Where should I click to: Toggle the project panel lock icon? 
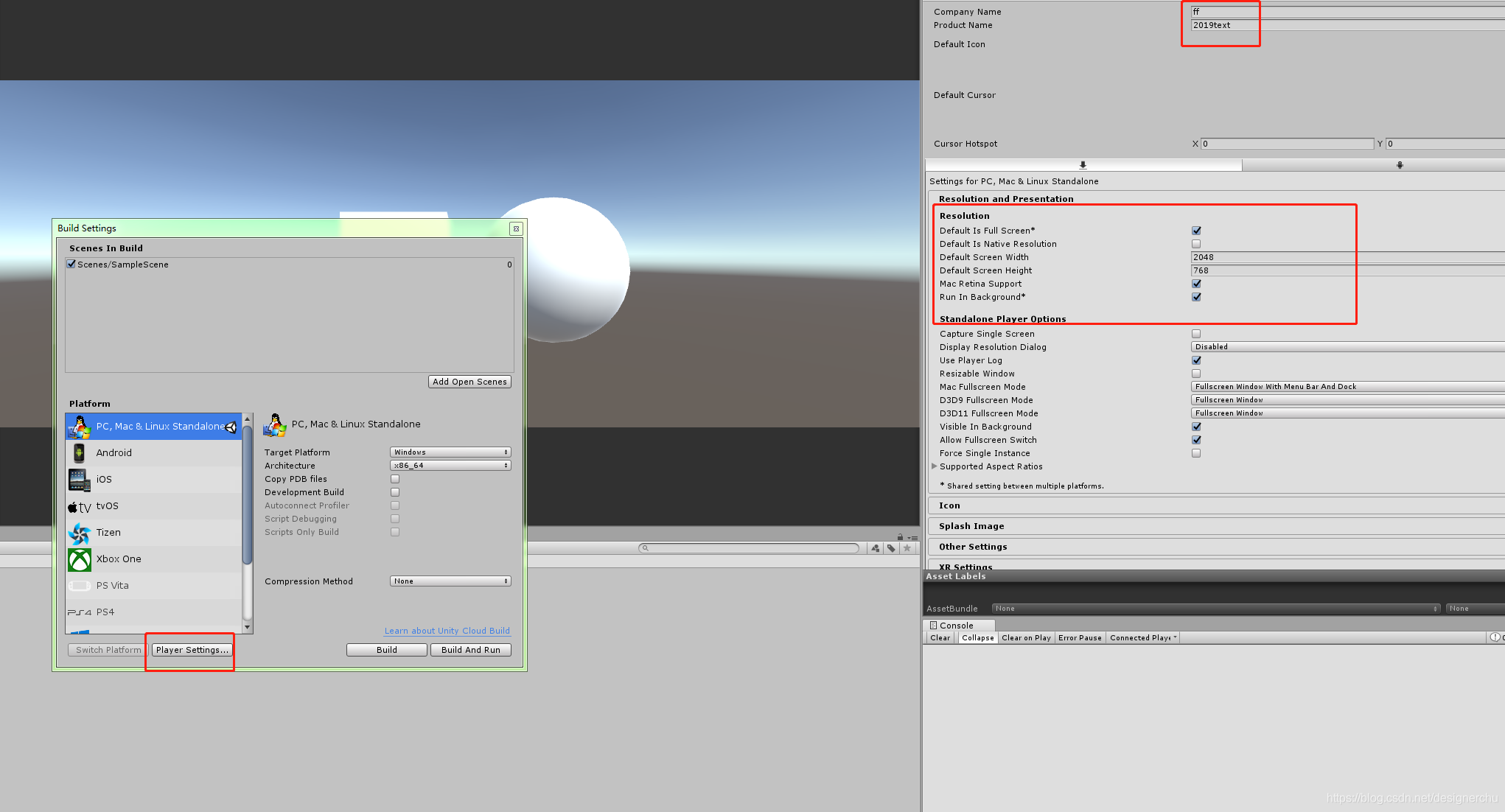click(900, 537)
